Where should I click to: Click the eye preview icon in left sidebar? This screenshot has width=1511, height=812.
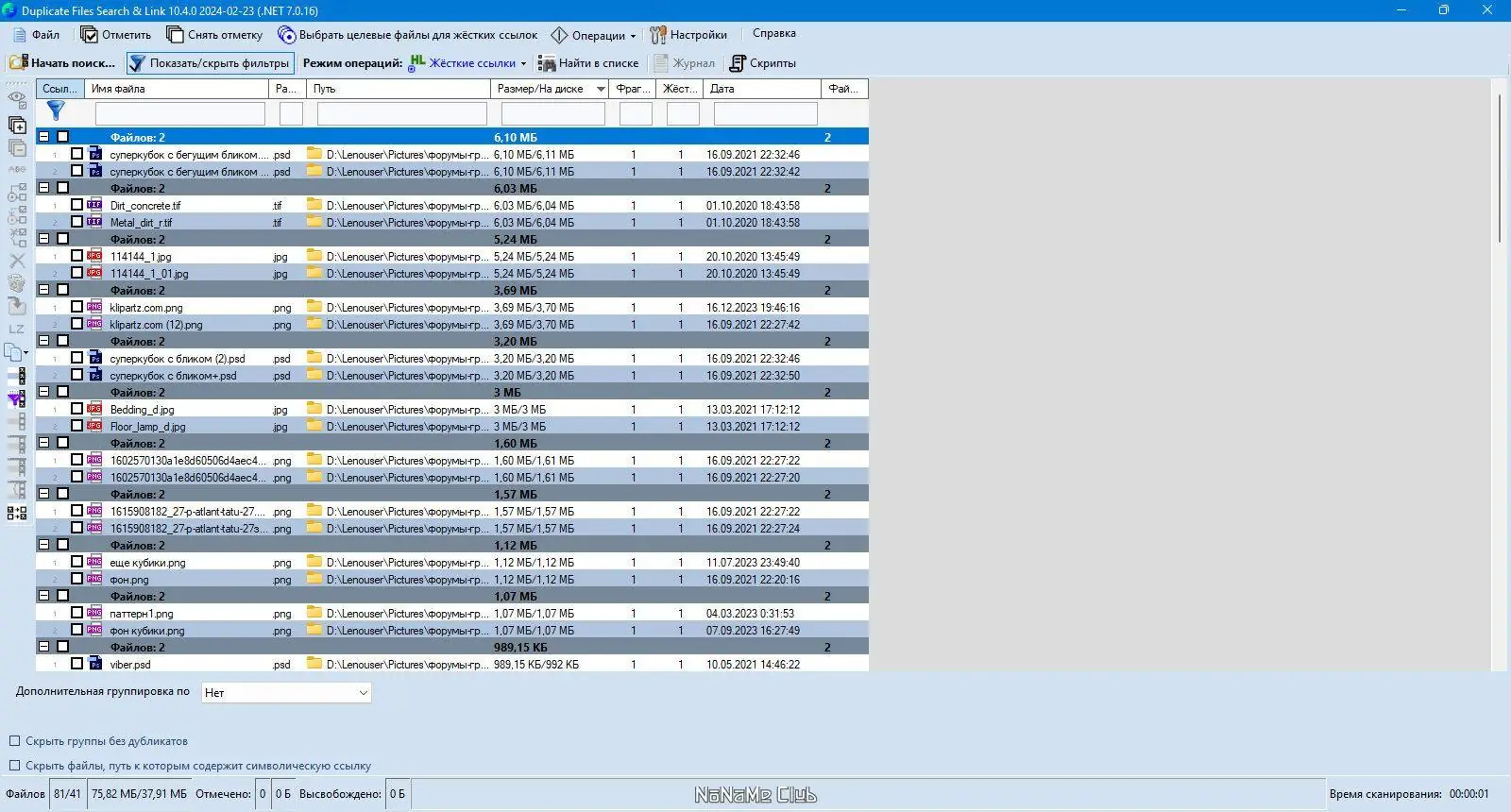coord(17,98)
